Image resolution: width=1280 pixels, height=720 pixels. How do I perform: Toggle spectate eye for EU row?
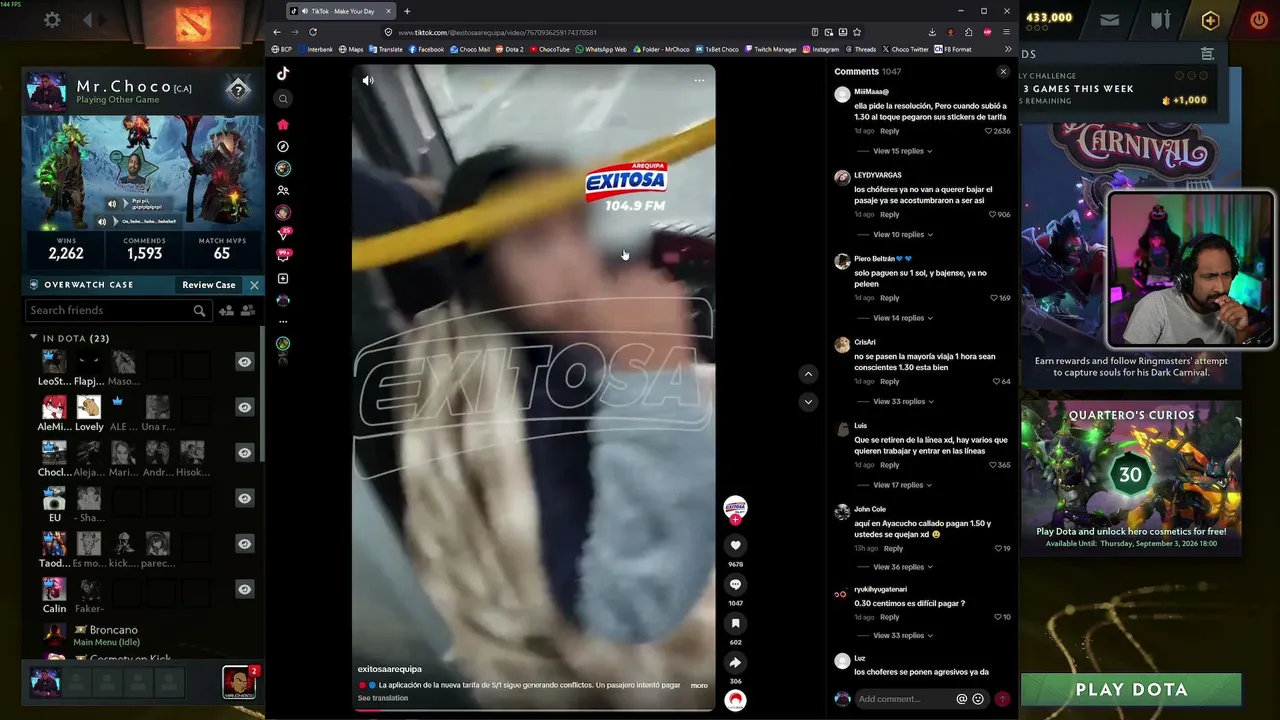pos(244,498)
